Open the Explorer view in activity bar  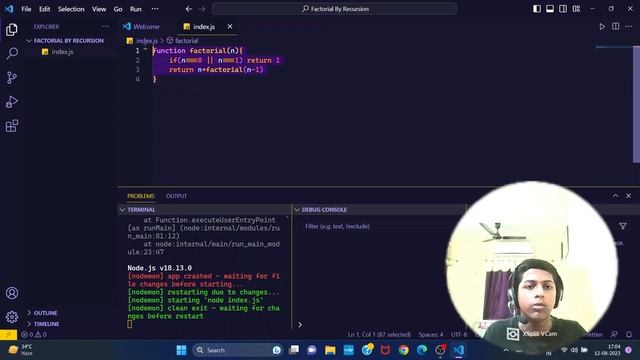pyautogui.click(x=12, y=29)
